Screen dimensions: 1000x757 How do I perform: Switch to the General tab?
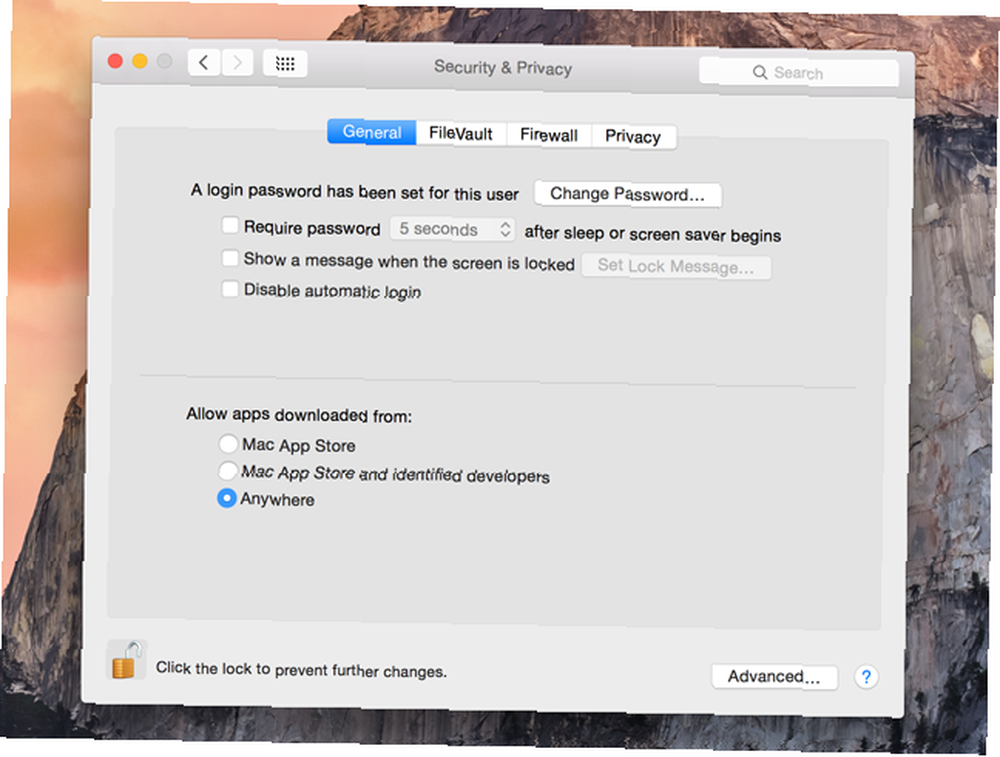(372, 132)
